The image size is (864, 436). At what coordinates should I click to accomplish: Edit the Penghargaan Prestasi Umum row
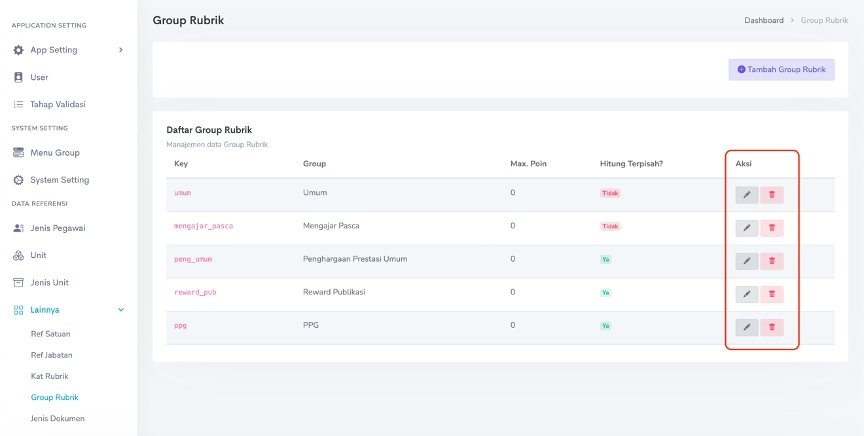click(746, 261)
